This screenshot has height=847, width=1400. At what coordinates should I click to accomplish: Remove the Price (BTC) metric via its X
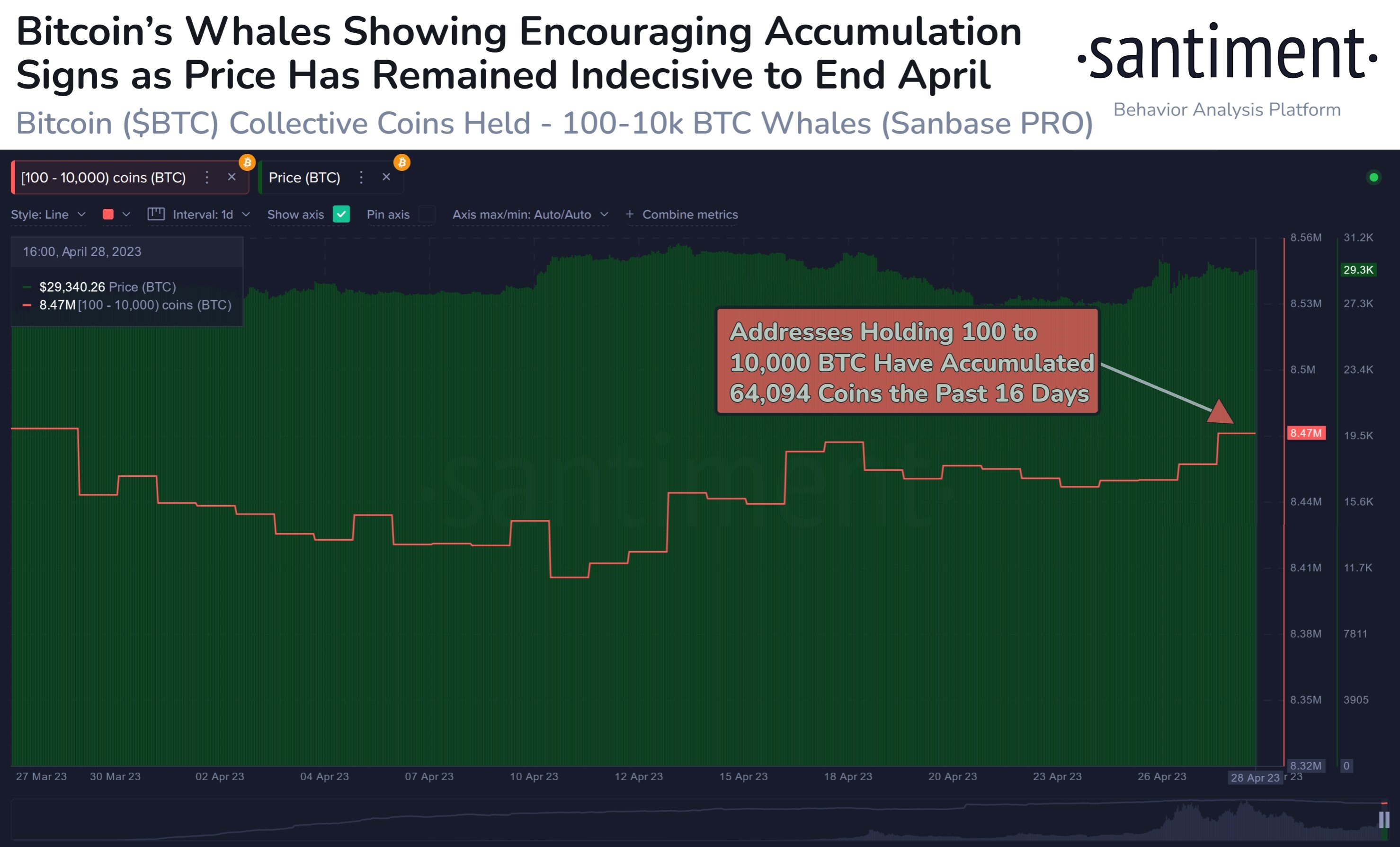(387, 177)
